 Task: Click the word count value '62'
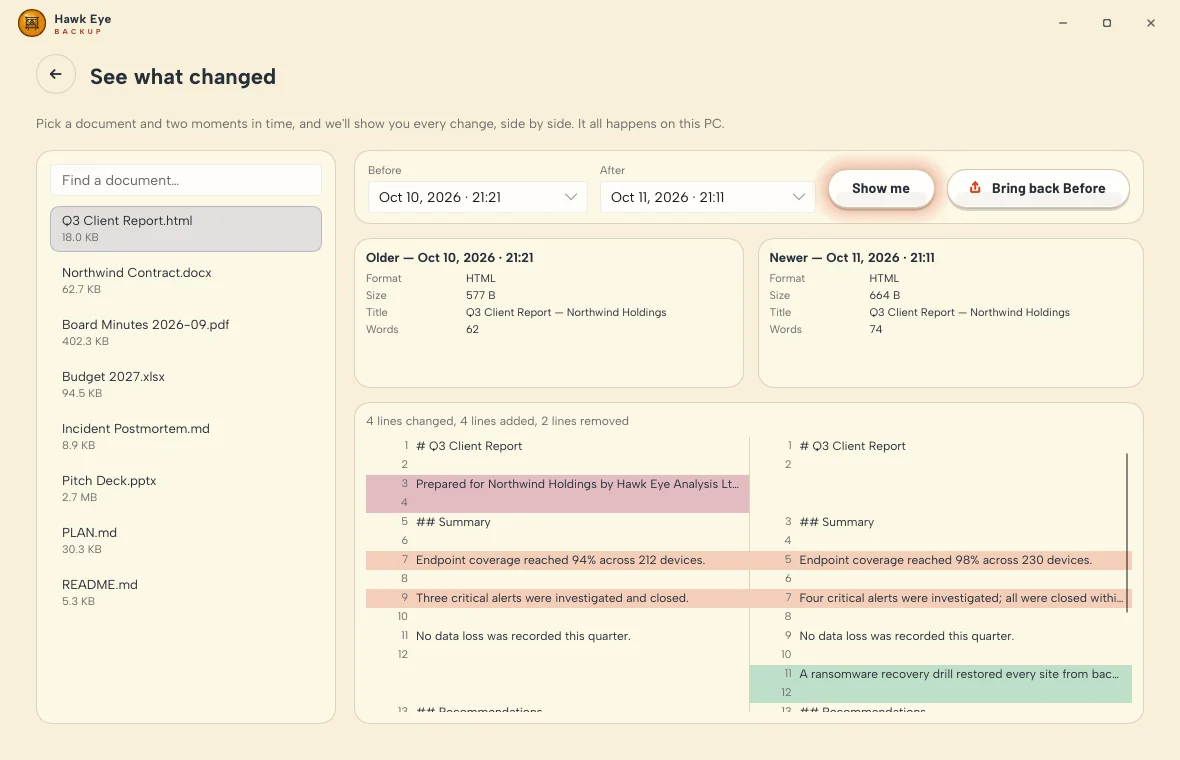472,329
